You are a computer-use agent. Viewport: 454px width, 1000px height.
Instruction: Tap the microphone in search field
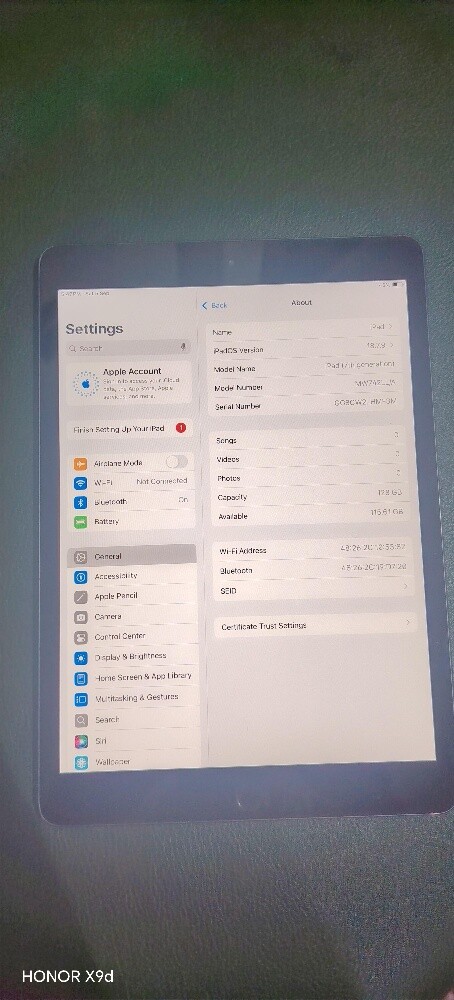pyautogui.click(x=183, y=347)
